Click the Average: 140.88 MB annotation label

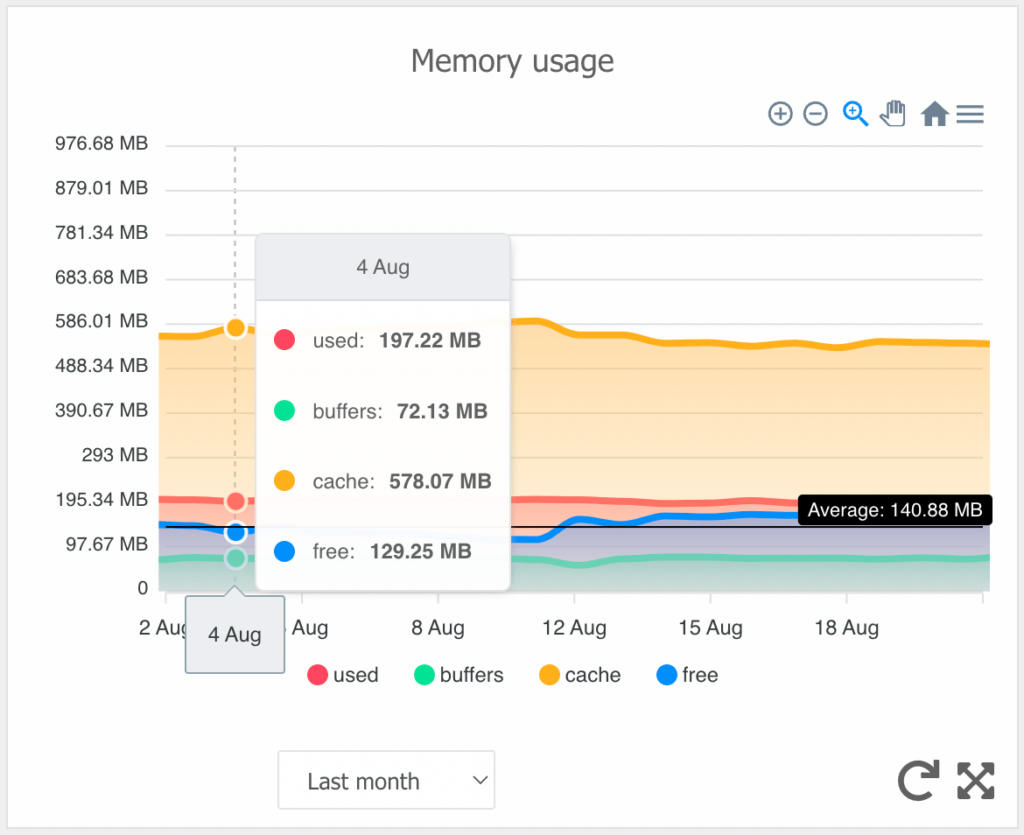point(894,510)
